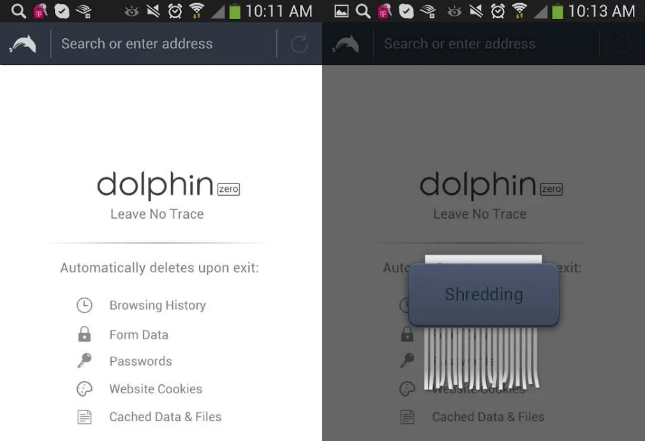Select left Cached Data & Files text
This screenshot has height=441, width=645.
pos(165,417)
